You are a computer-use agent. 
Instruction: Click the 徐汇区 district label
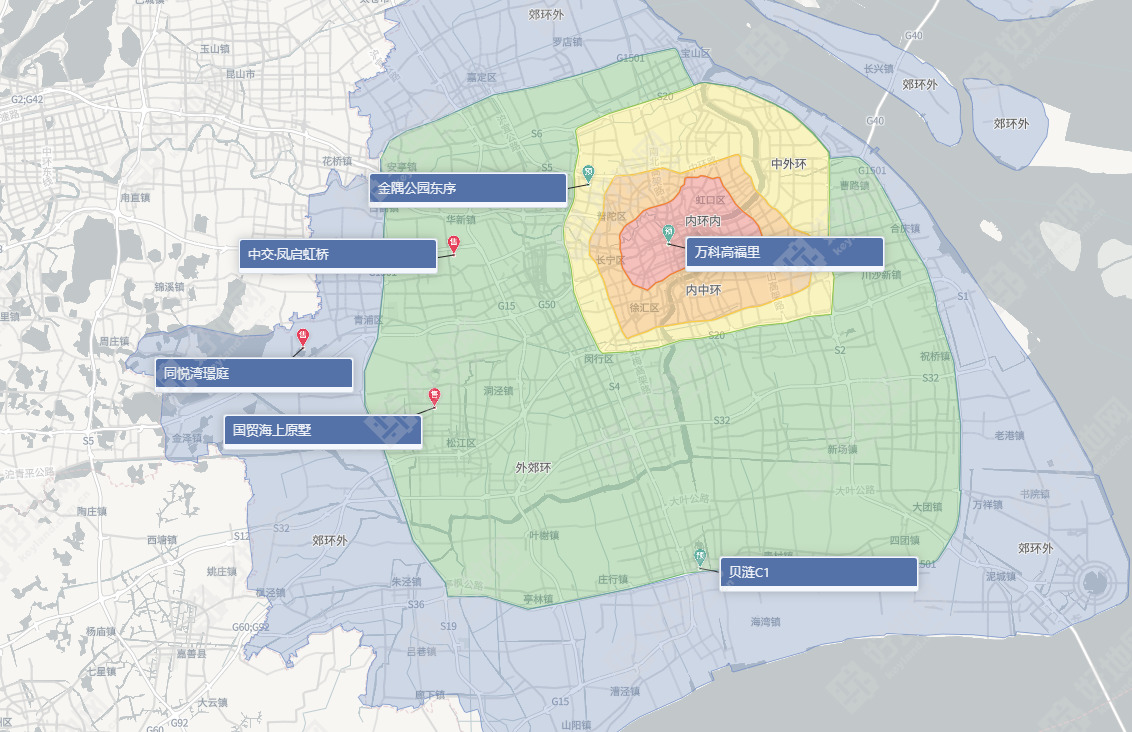(644, 308)
